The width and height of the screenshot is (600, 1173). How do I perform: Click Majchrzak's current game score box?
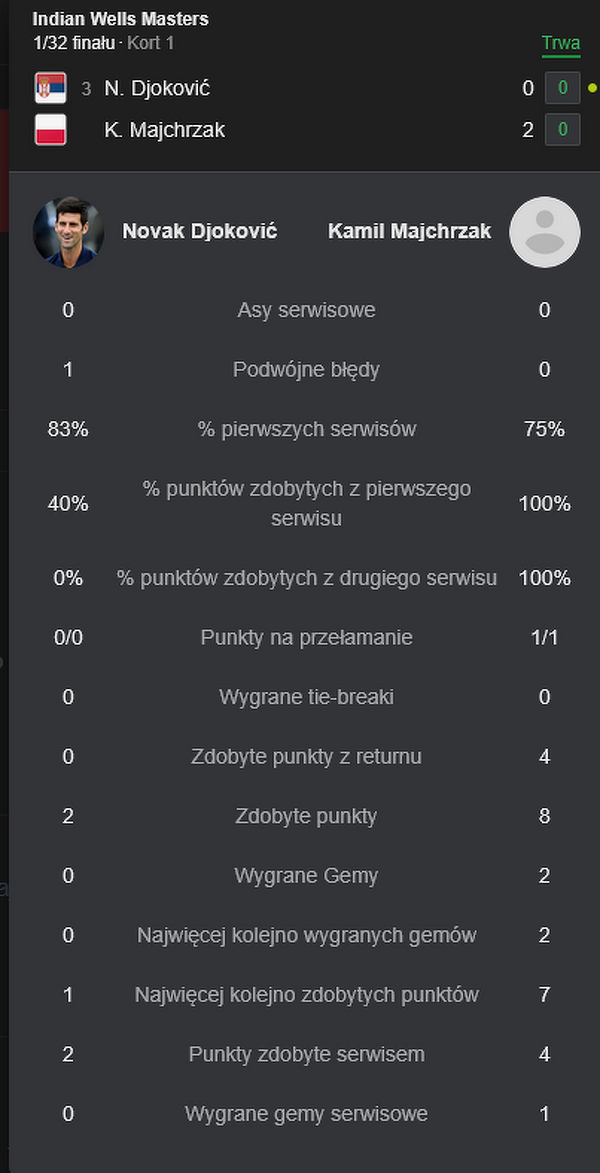pyautogui.click(x=562, y=129)
